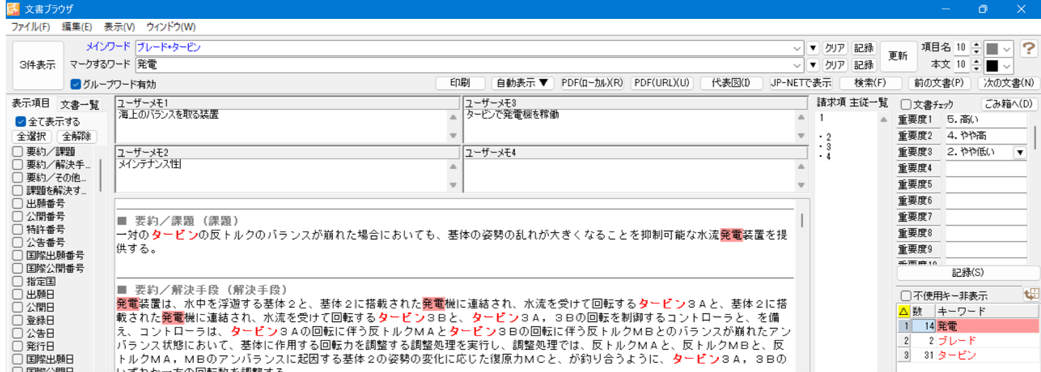1041x372 pixels.
Task: Open the 編集(E) menu
Action: (77, 27)
